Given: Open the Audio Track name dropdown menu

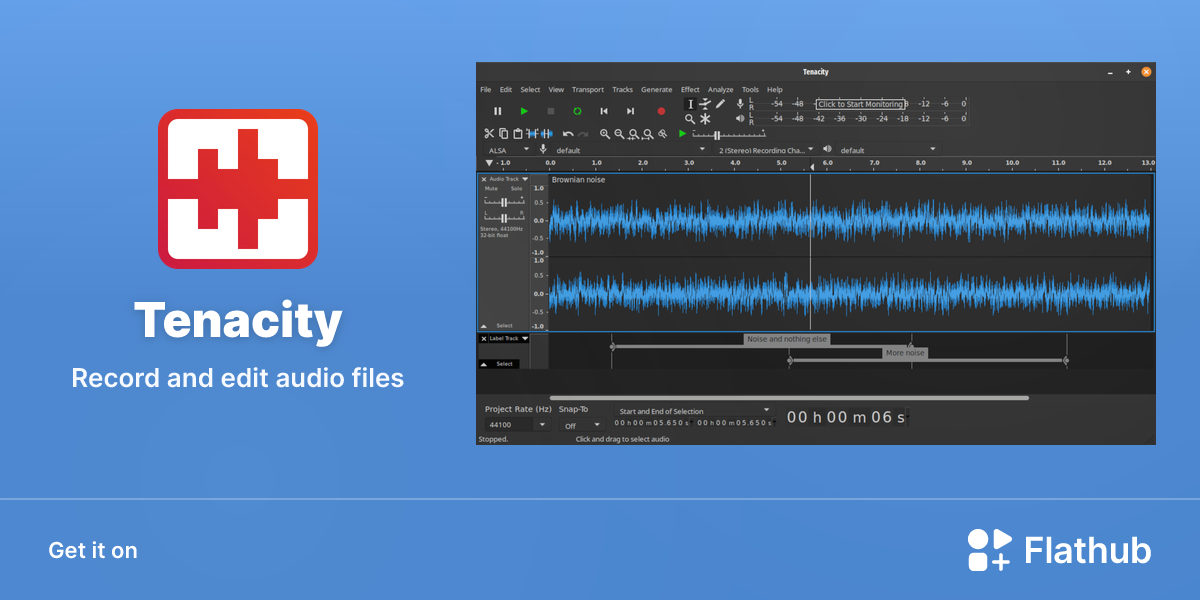Looking at the screenshot, I should coord(509,179).
